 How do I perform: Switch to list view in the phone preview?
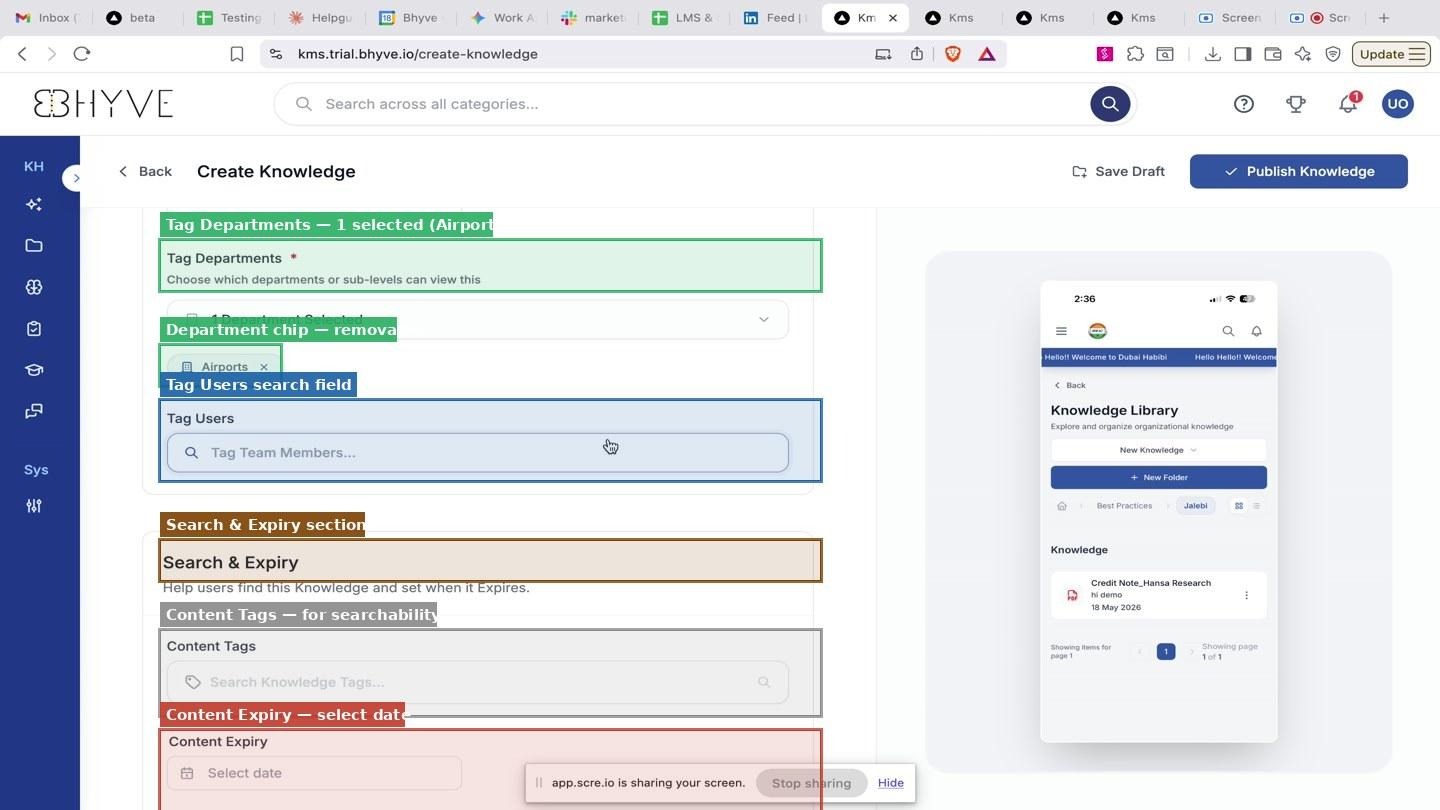click(1257, 506)
